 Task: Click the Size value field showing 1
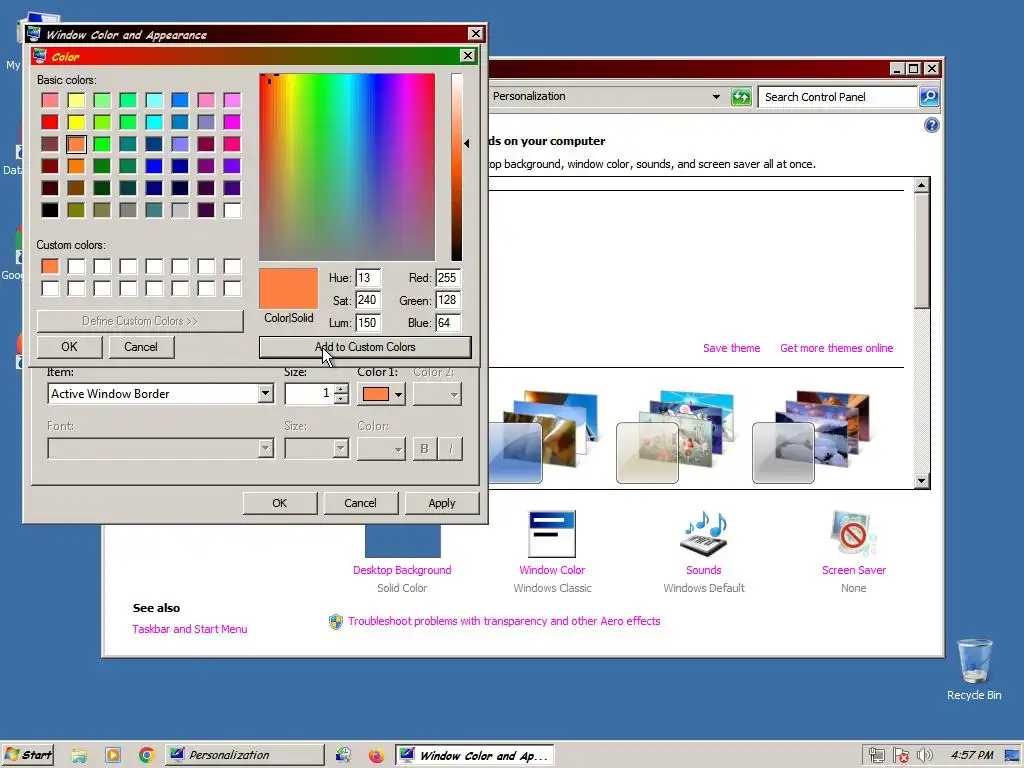(310, 393)
